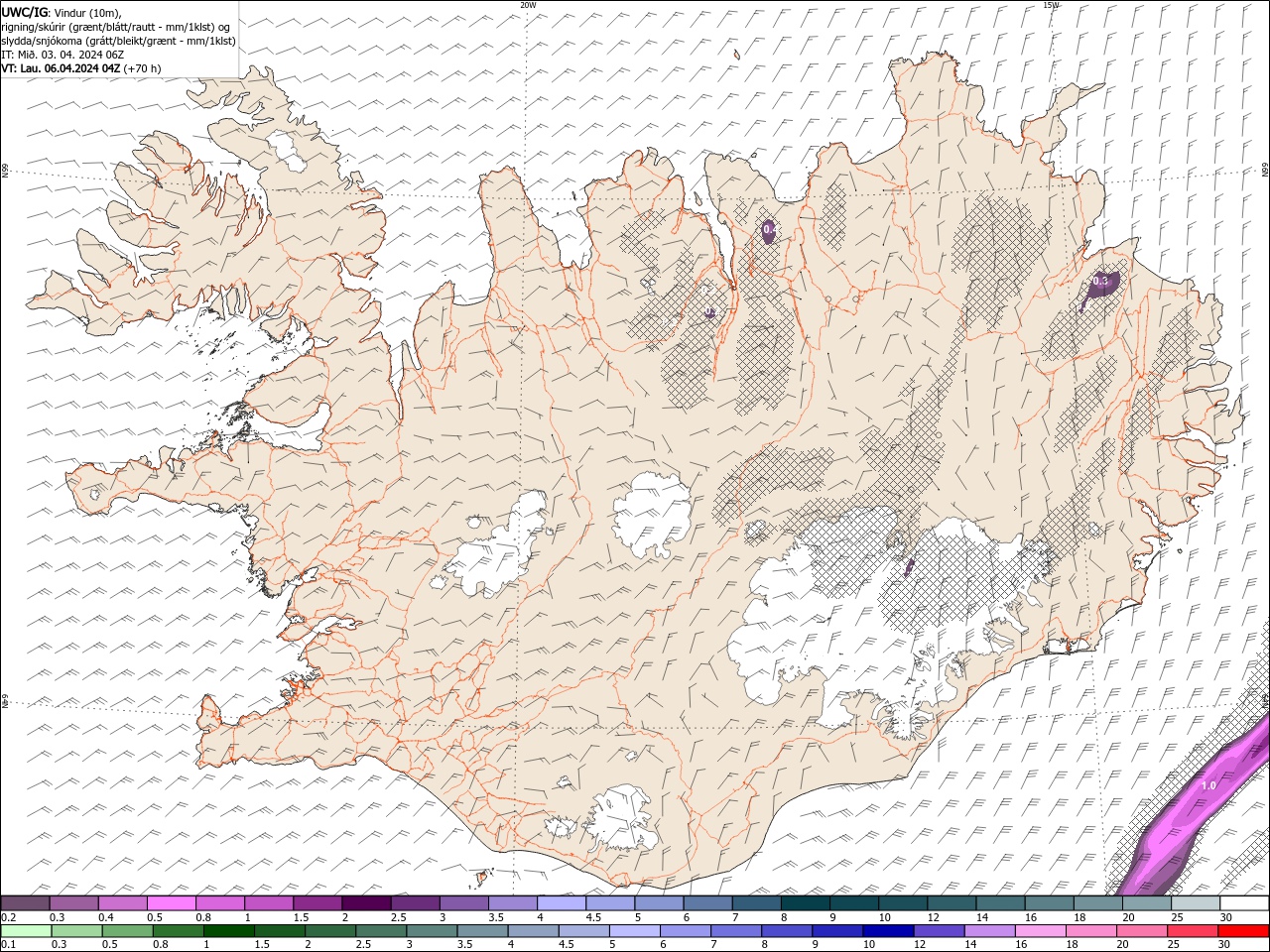This screenshot has height=952, width=1270.
Task: Pick the upper legend swatch between 1 and 1.5
Action: tap(268, 903)
